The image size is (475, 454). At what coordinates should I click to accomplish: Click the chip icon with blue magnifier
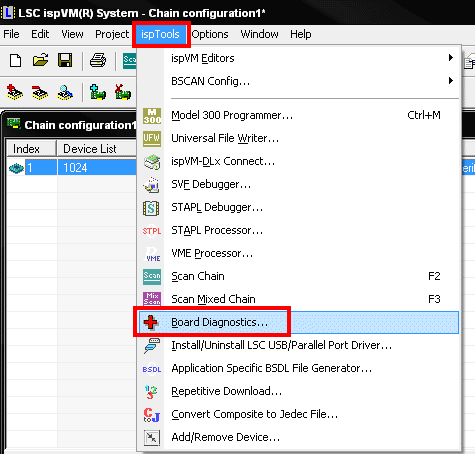(x=65, y=92)
